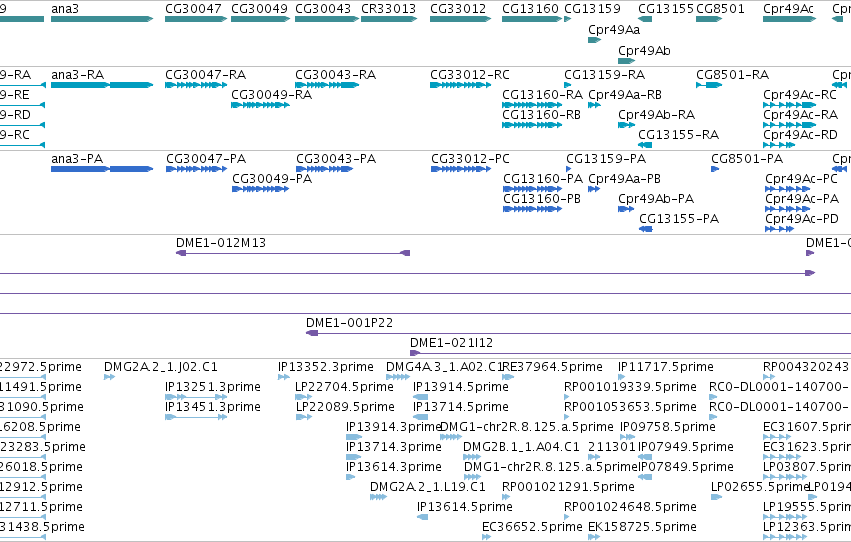The width and height of the screenshot is (851, 542).
Task: Select transcript CG33012-RC
Action: pos(460,85)
